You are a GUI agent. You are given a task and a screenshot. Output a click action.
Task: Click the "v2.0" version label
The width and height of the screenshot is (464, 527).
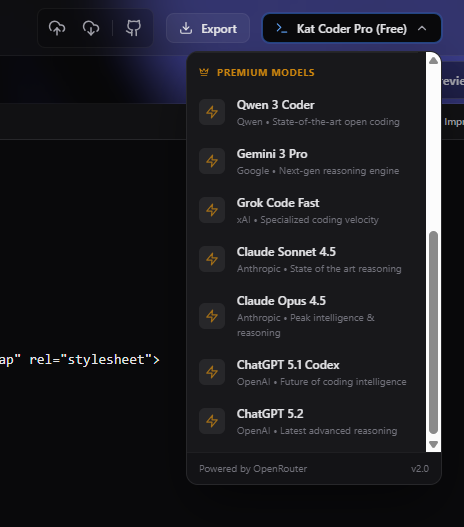click(x=420, y=469)
